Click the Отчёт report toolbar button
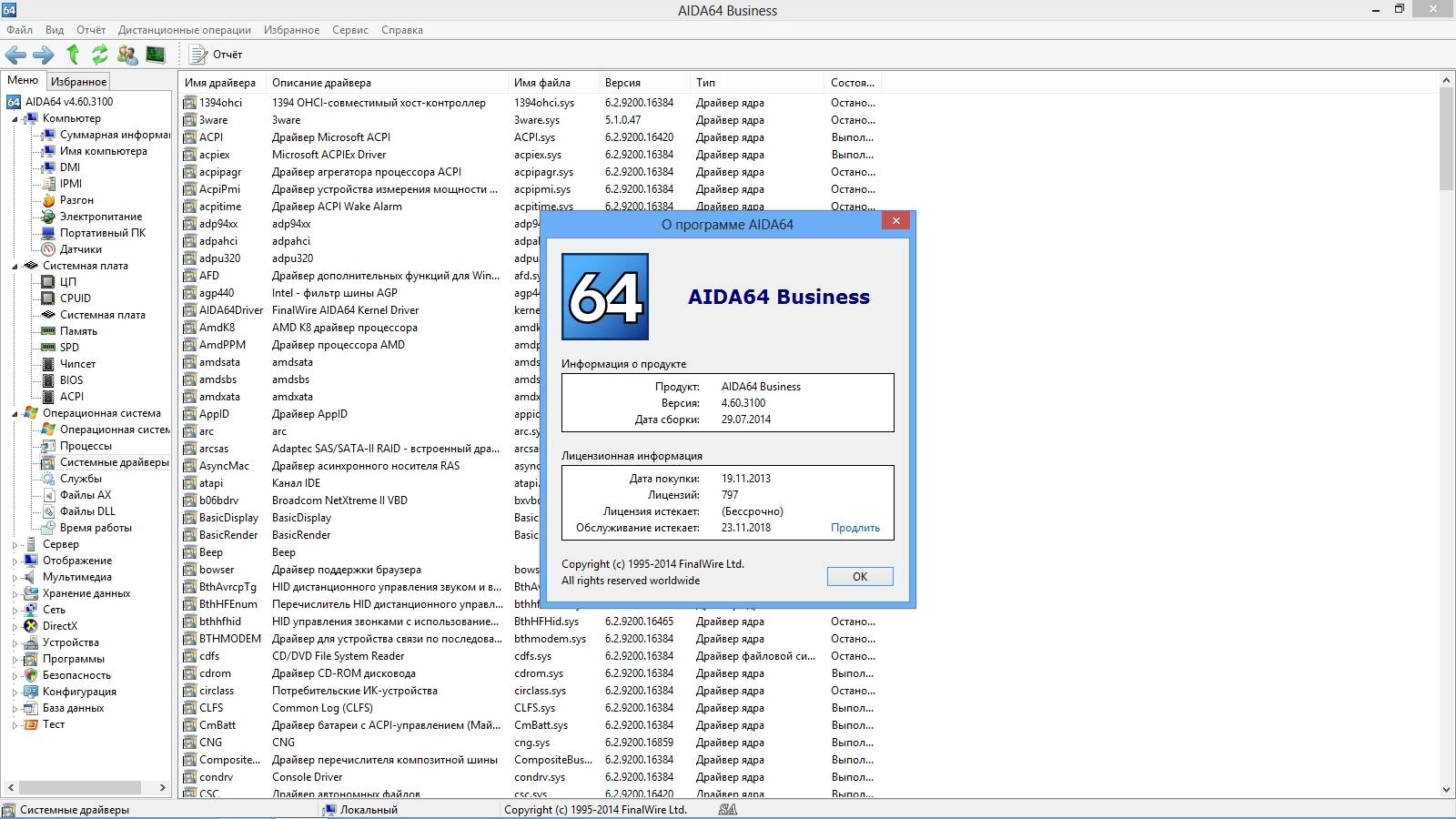 [x=217, y=55]
